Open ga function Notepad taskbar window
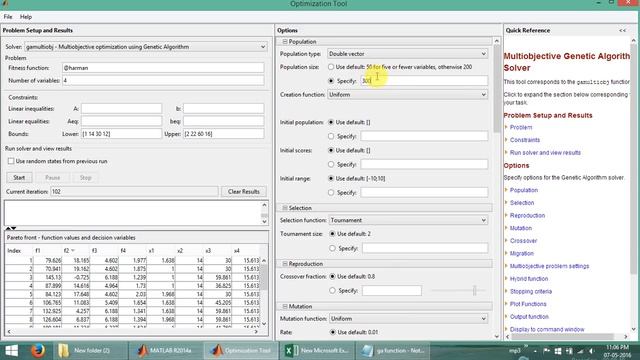The height and width of the screenshot is (360, 640). click(394, 351)
